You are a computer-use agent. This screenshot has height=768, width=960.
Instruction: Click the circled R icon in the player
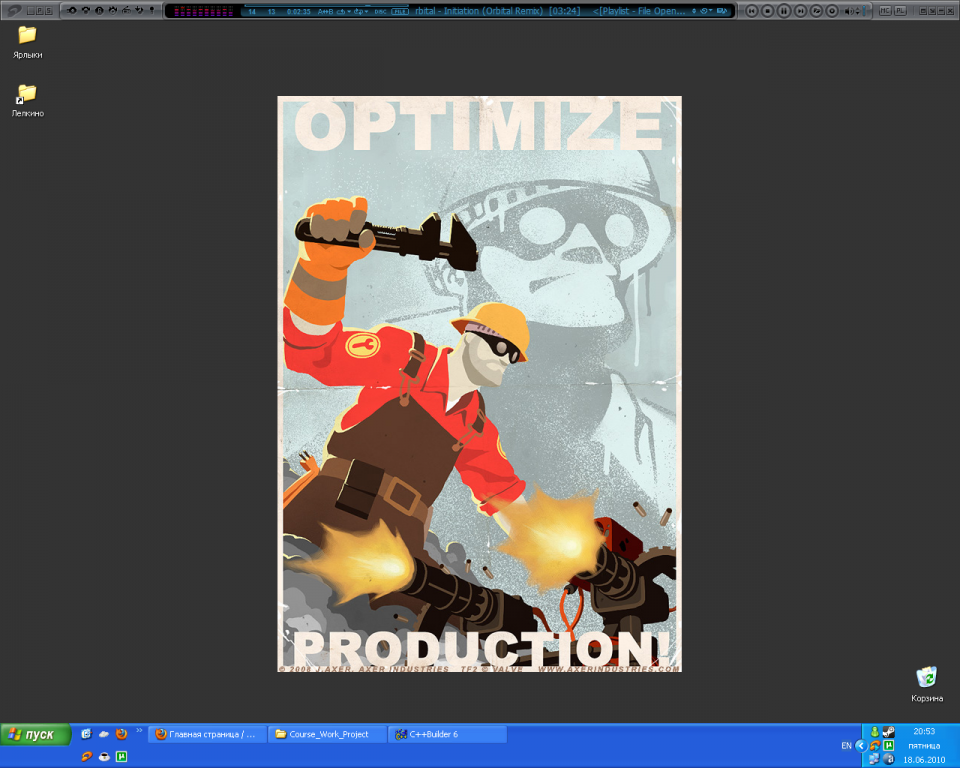click(99, 10)
